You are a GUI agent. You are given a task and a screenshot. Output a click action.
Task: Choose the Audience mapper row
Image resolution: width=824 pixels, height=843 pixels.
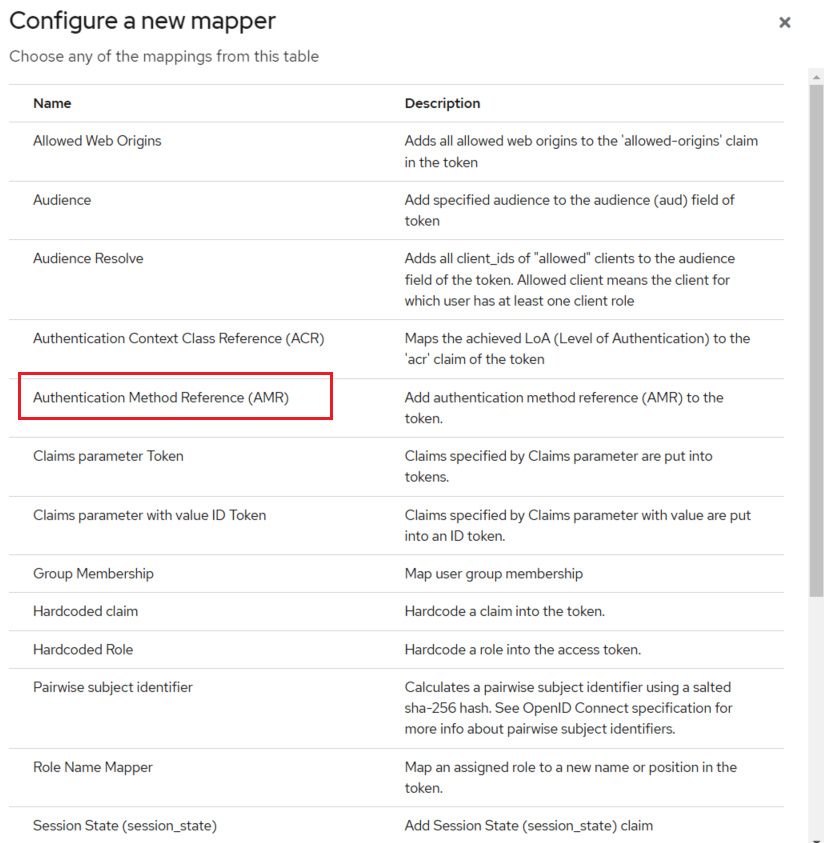click(62, 200)
